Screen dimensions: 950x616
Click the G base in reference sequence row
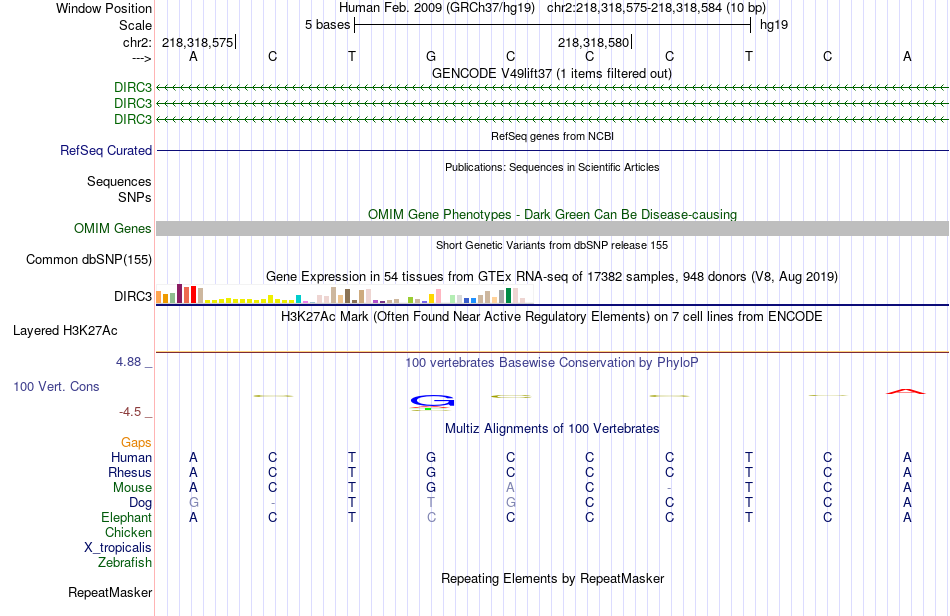pos(431,56)
